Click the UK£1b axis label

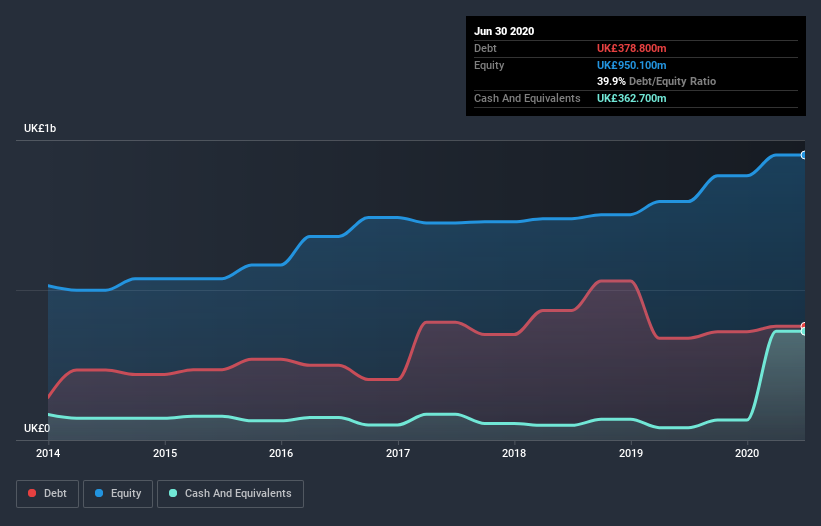coord(40,128)
